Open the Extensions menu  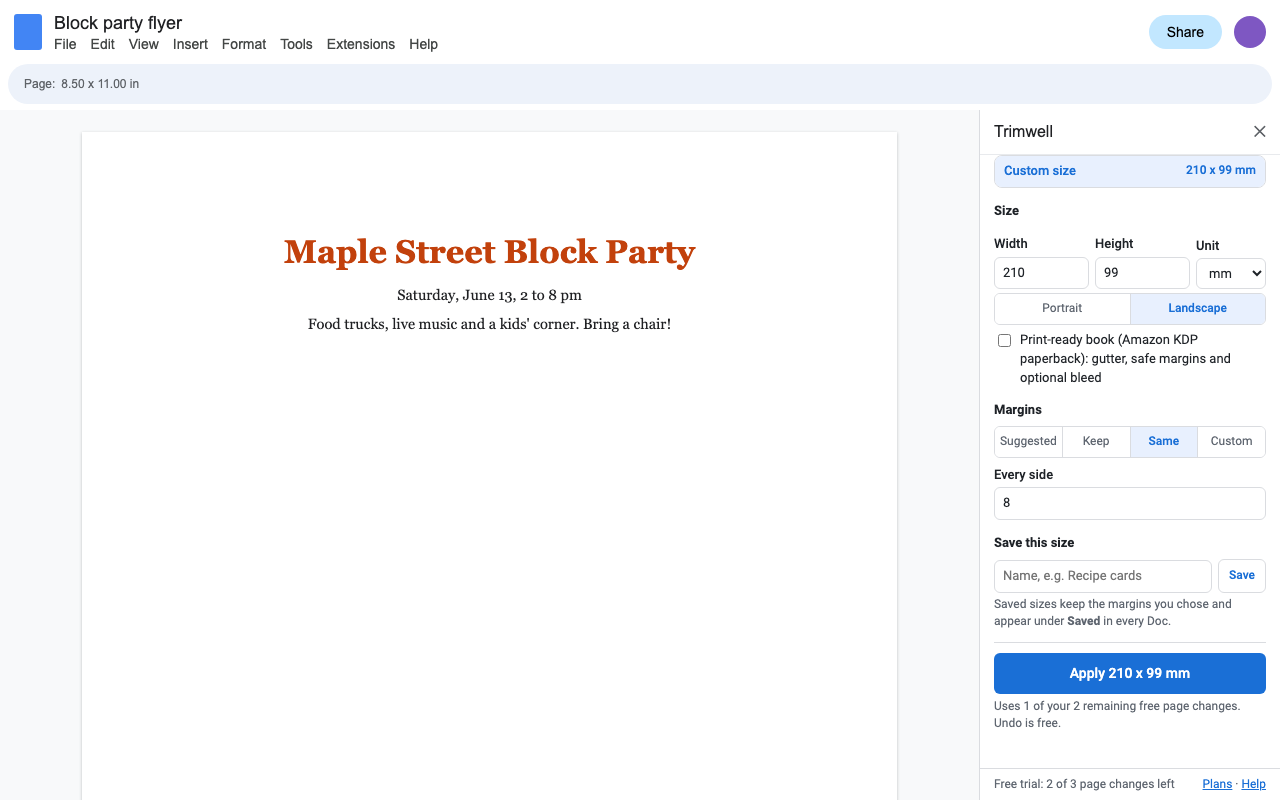tap(361, 44)
